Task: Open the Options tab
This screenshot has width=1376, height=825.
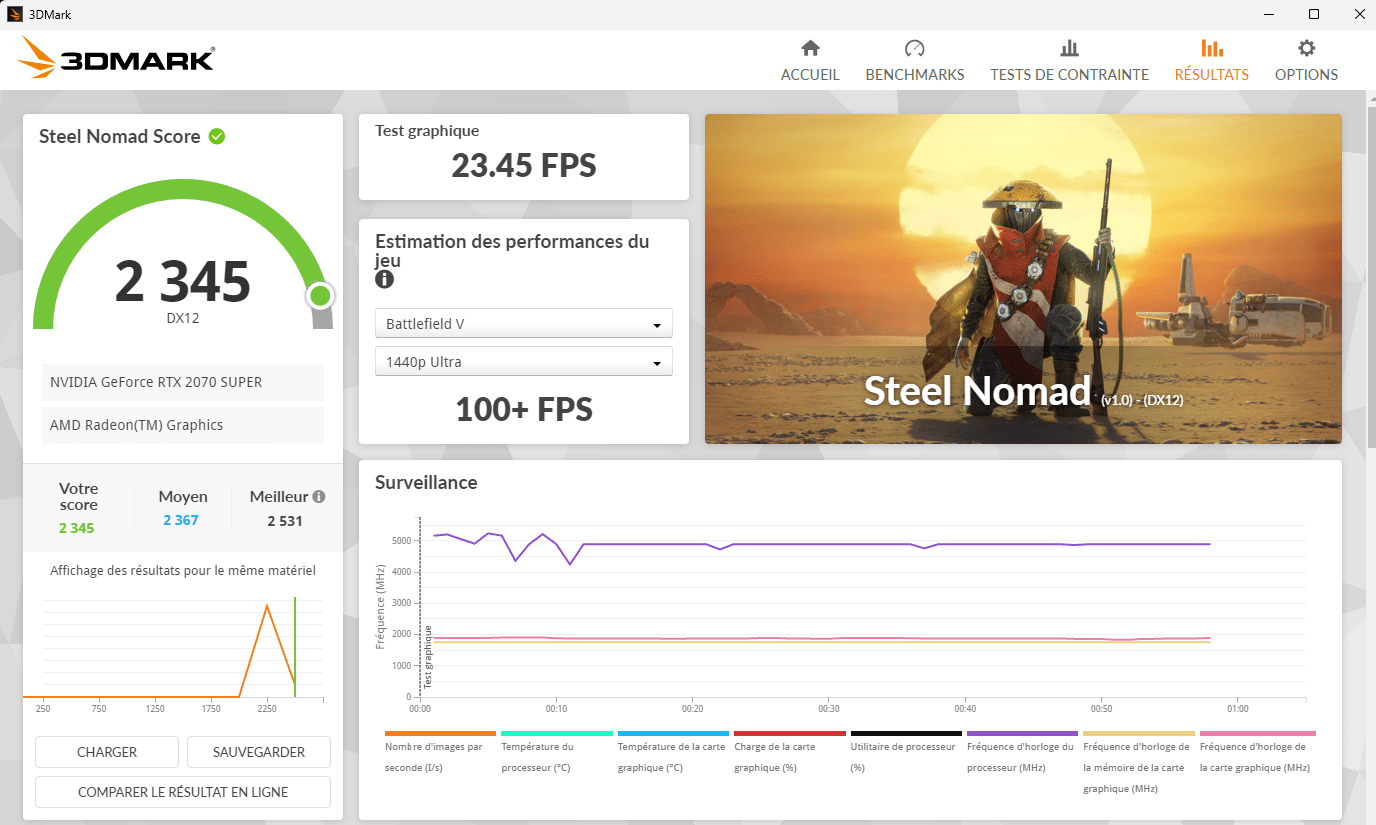Action: pyautogui.click(x=1306, y=61)
